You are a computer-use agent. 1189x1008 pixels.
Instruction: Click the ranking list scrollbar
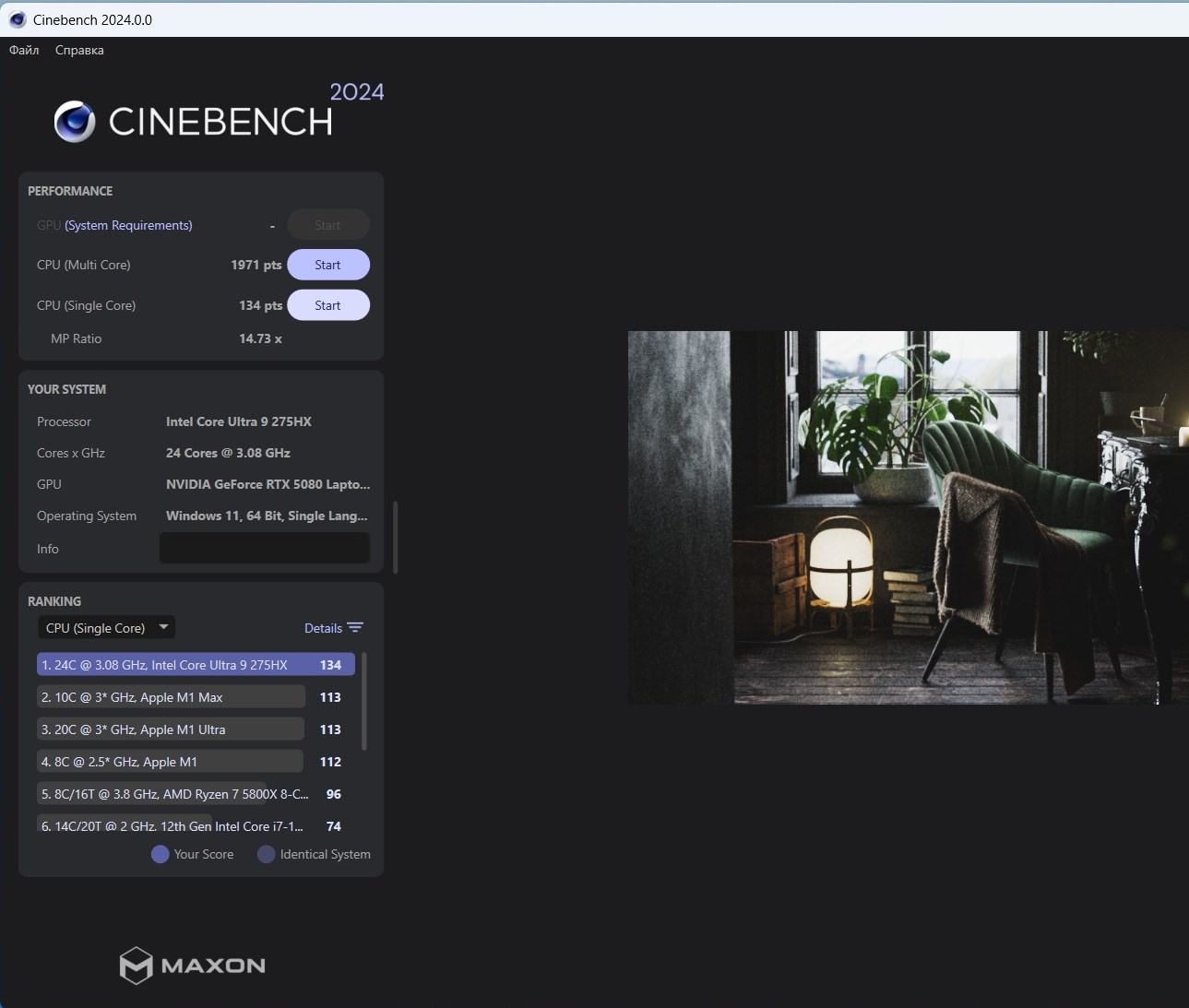click(x=364, y=701)
